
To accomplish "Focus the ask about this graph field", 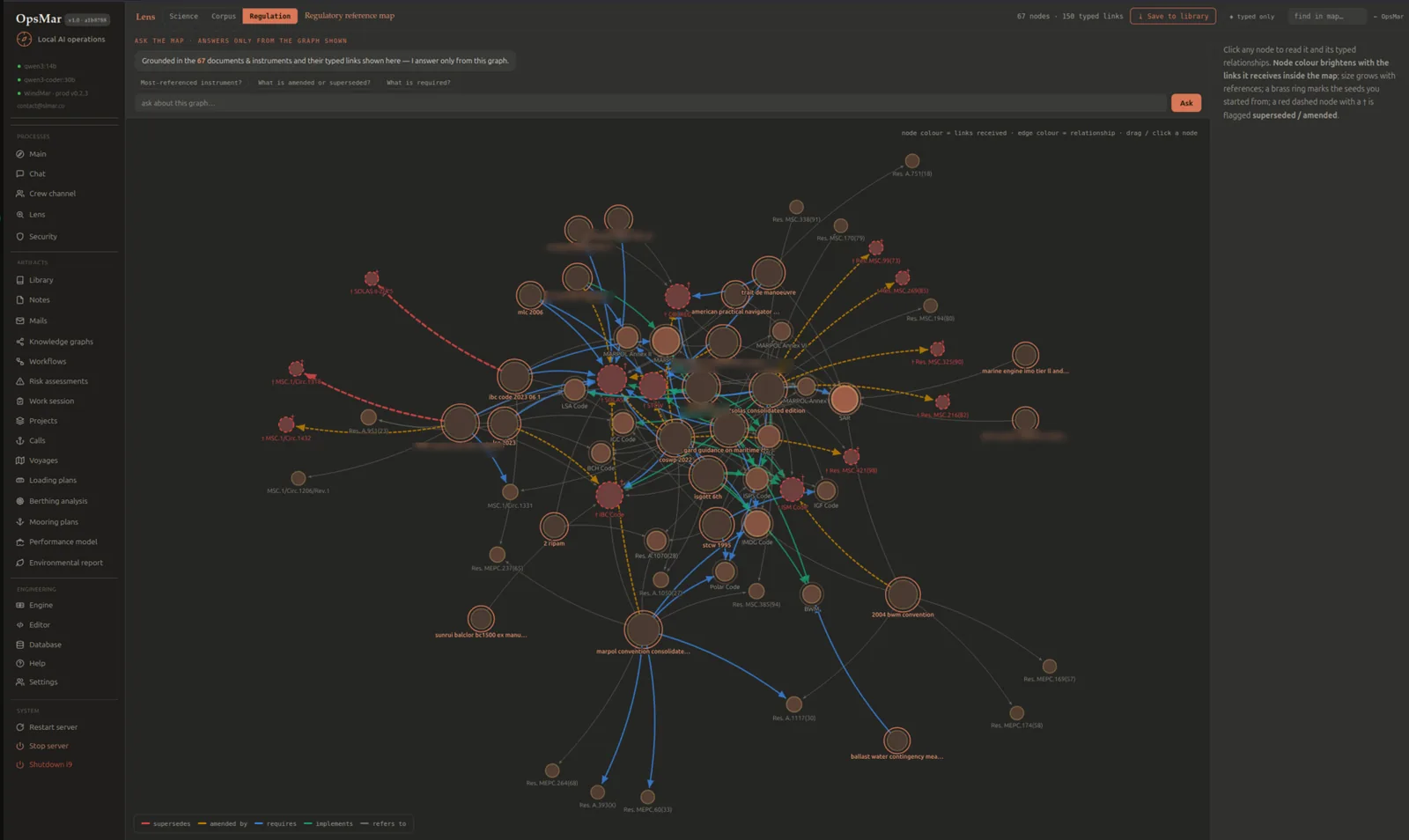I will [x=651, y=103].
